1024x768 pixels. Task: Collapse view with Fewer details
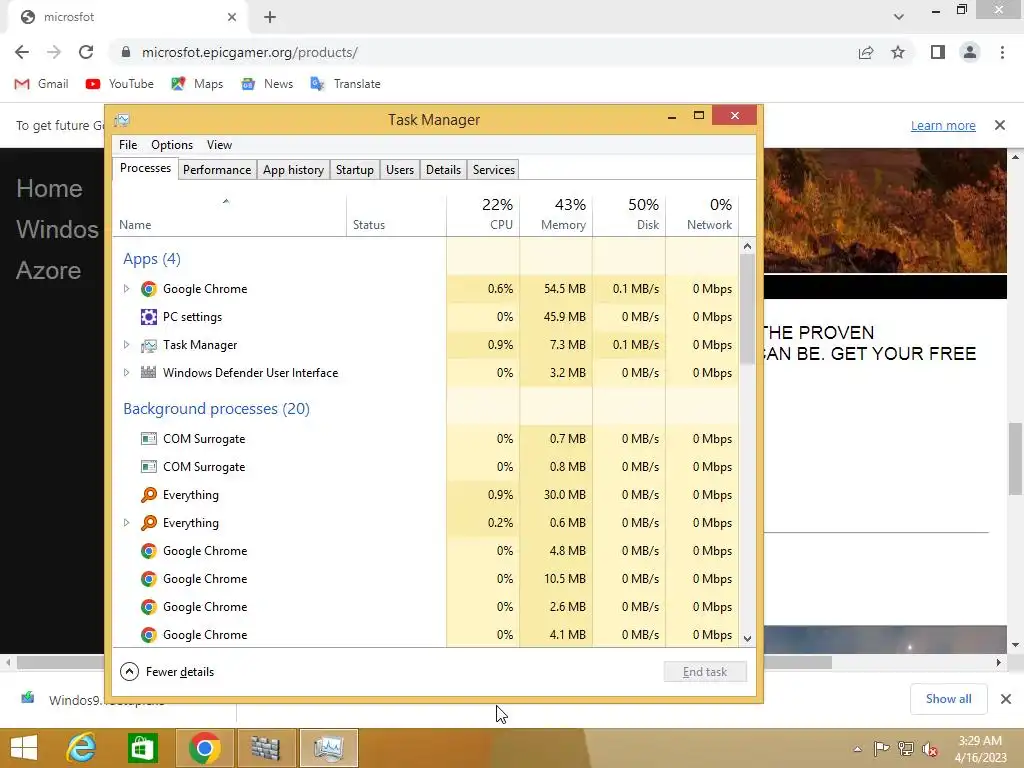(x=167, y=671)
